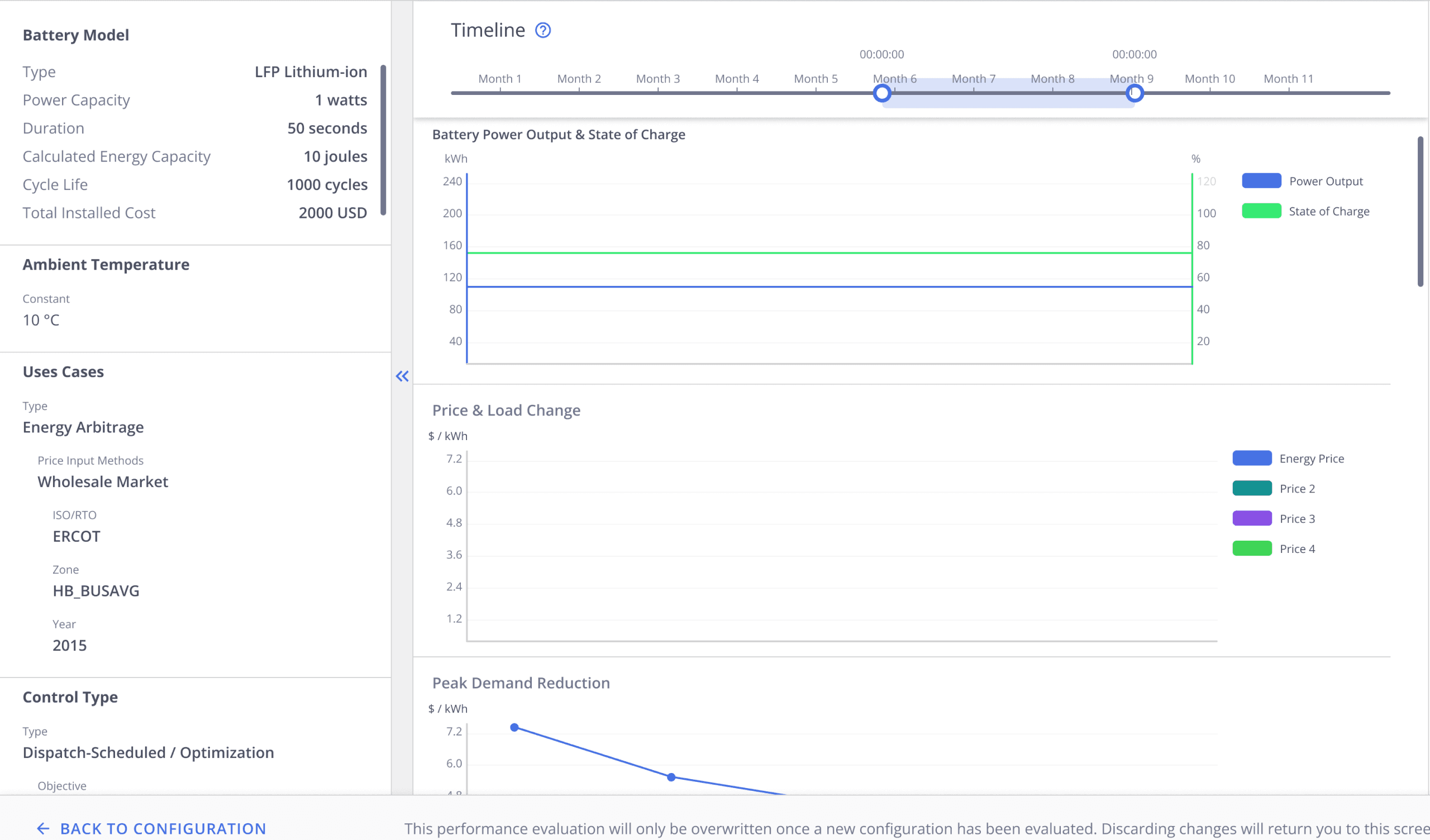This screenshot has height=840, width=1430.
Task: Click second data point in Peak Demand chart
Action: point(671,777)
